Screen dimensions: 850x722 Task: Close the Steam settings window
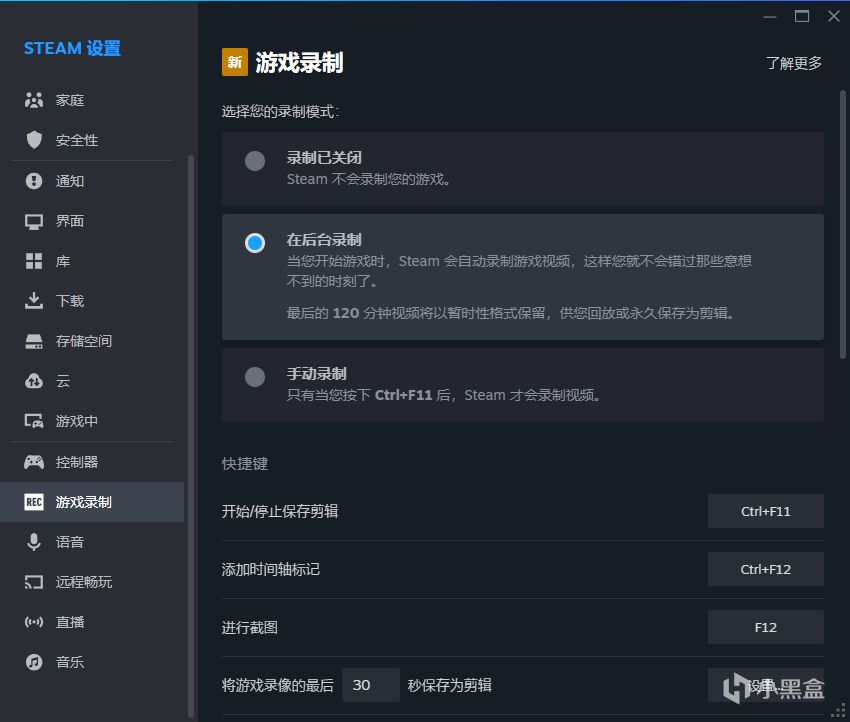point(834,16)
